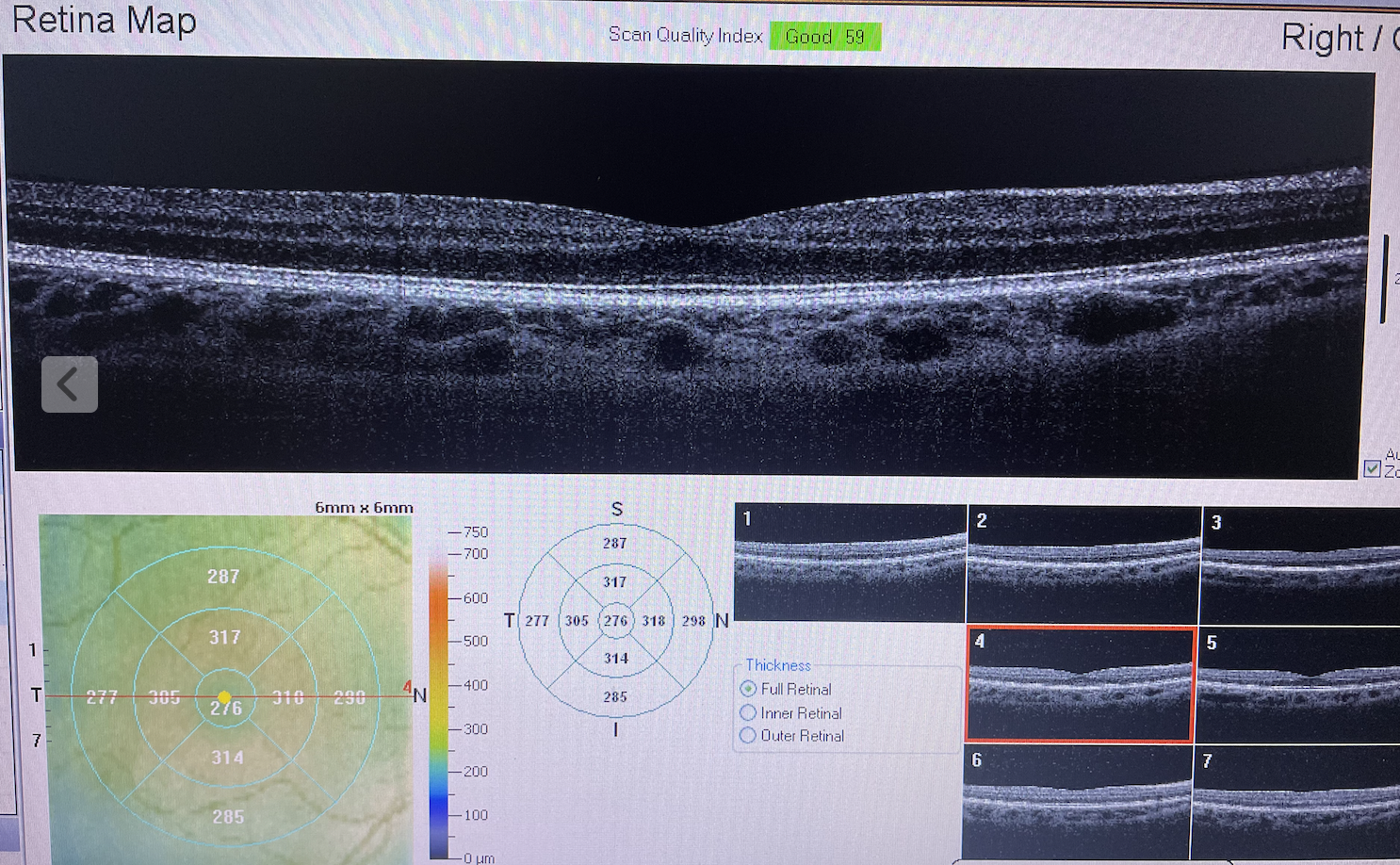Open B-scan thumbnail 5

[x=1300, y=685]
